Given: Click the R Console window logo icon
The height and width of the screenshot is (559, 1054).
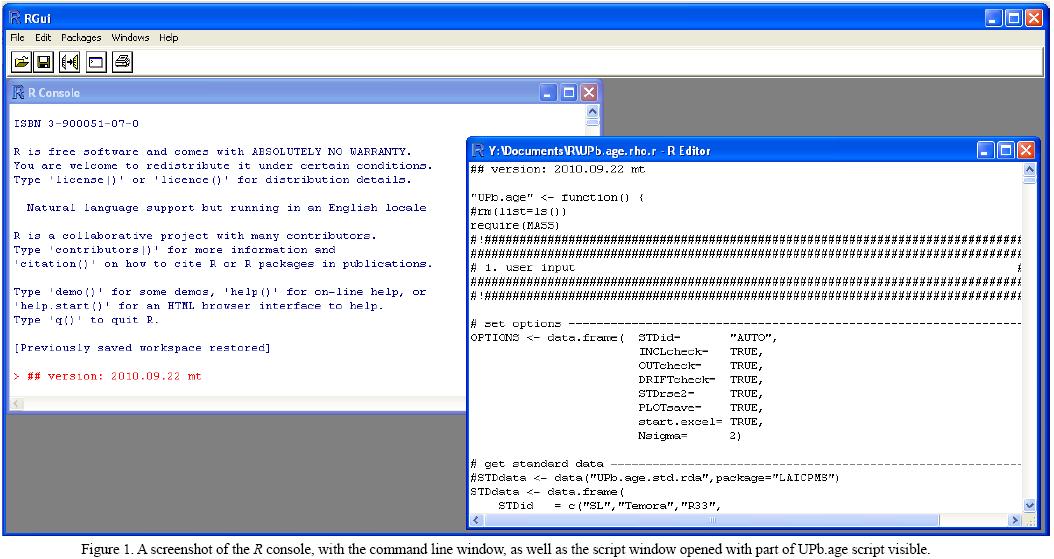Looking at the screenshot, I should coord(18,93).
